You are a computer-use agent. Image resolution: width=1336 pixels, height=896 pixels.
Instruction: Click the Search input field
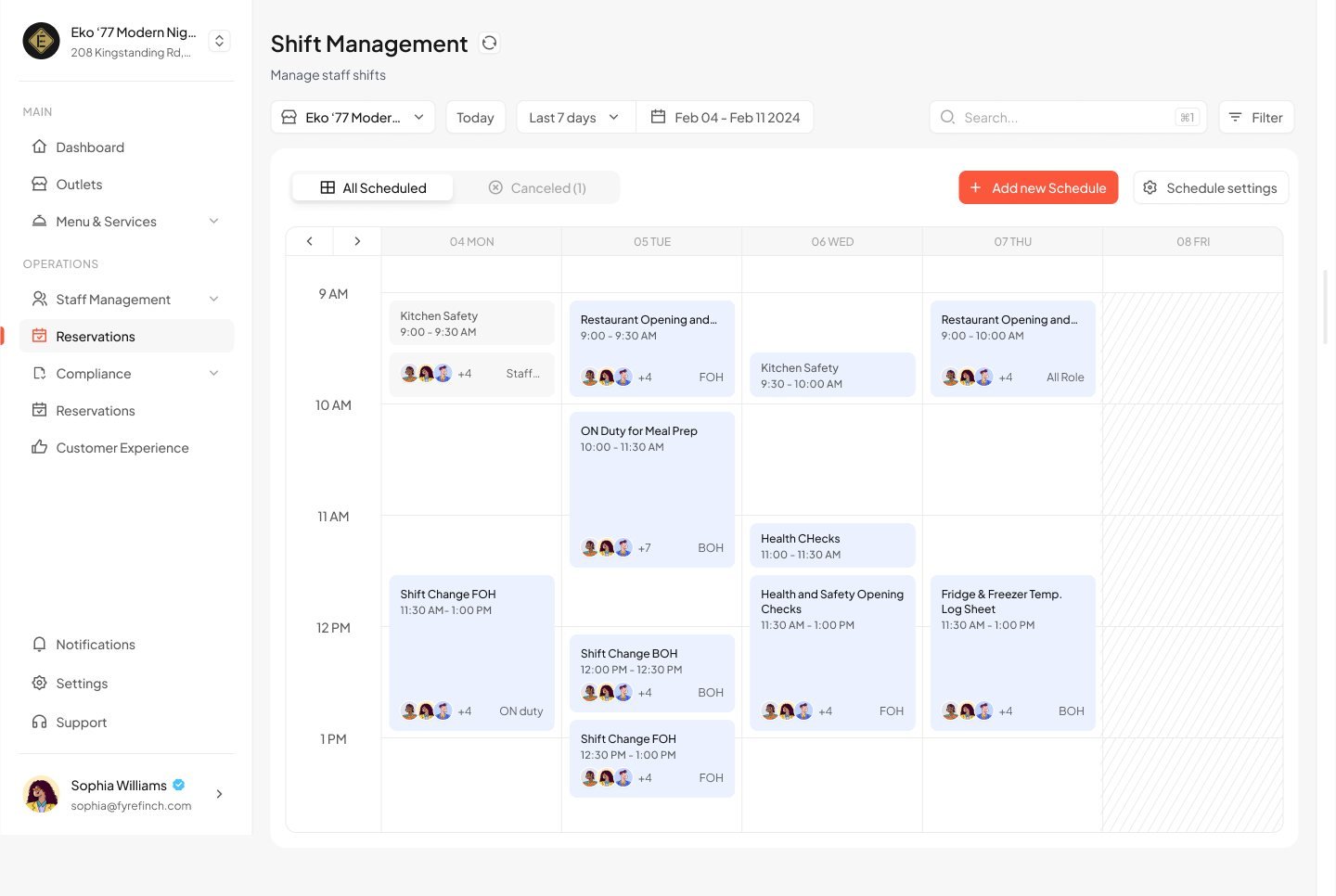pyautogui.click(x=1068, y=117)
